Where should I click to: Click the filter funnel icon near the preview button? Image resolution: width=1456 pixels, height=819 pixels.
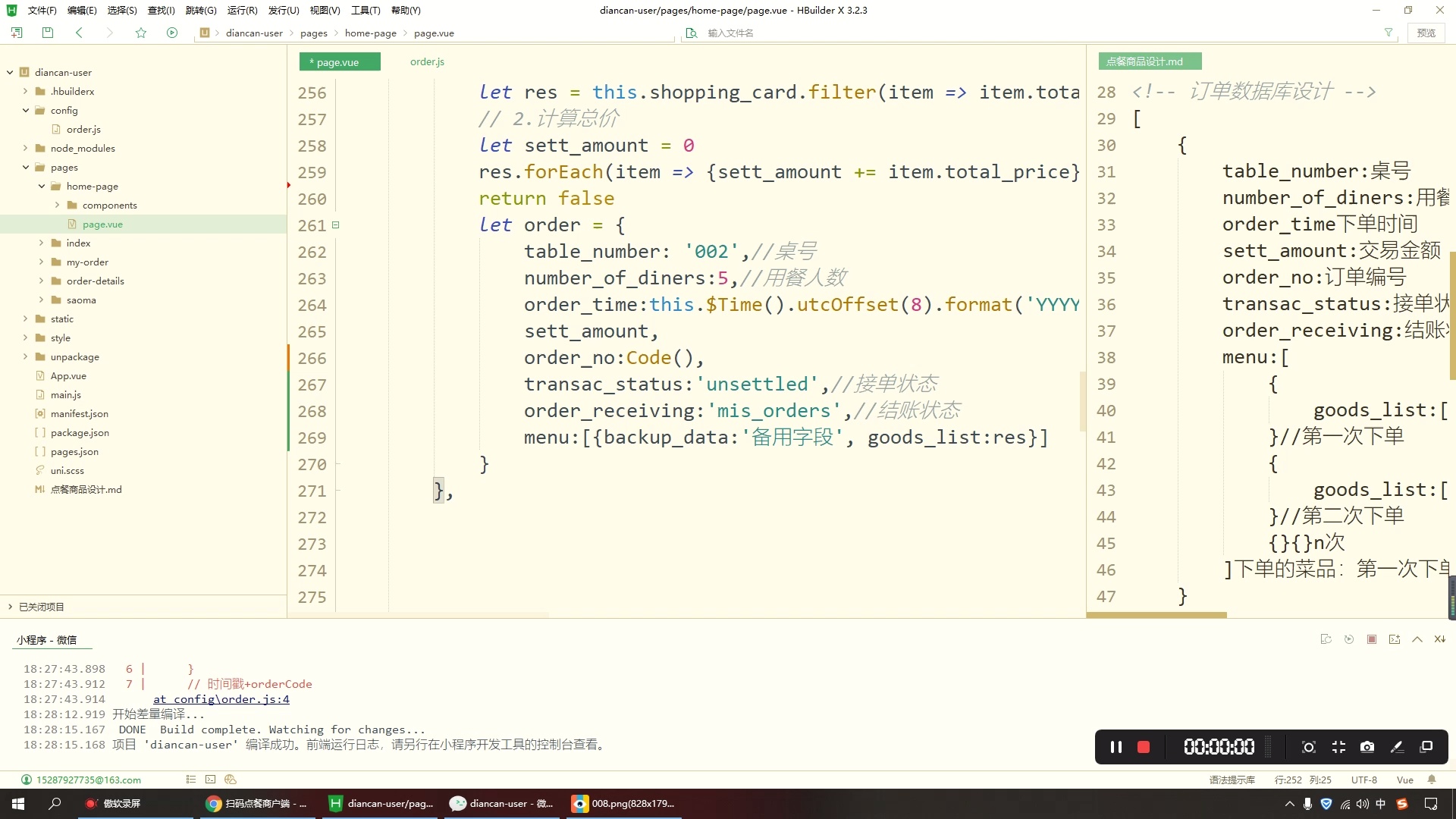pyautogui.click(x=1389, y=33)
